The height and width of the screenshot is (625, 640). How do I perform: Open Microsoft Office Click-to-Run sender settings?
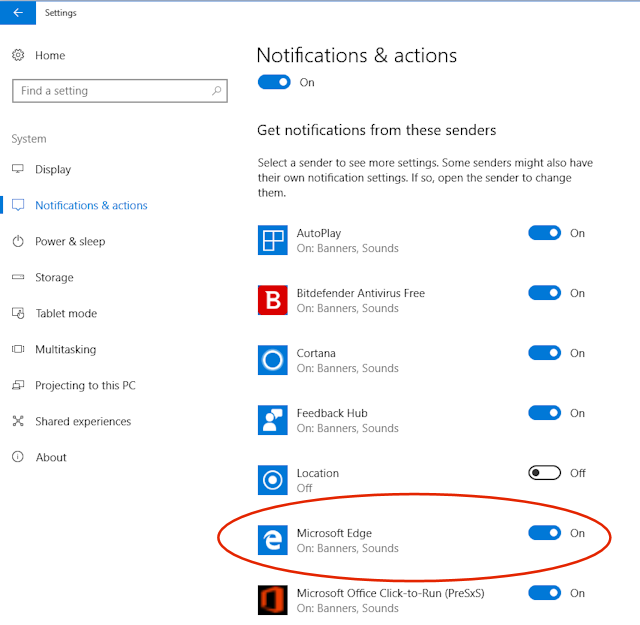click(390, 593)
